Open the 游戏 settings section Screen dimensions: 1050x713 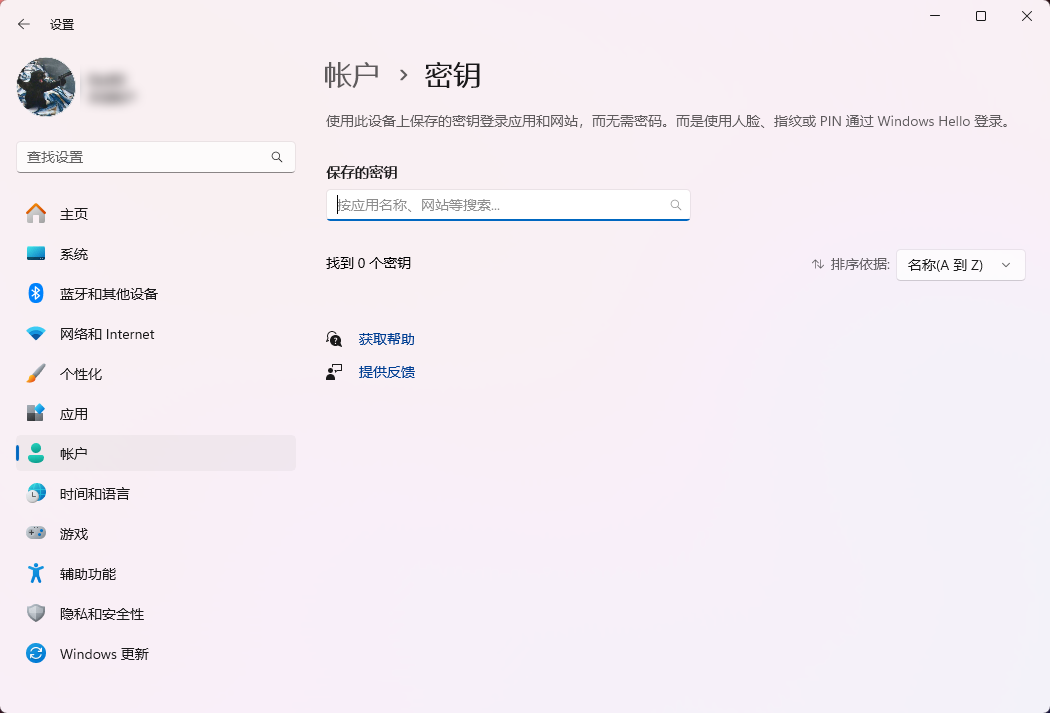click(x=73, y=533)
